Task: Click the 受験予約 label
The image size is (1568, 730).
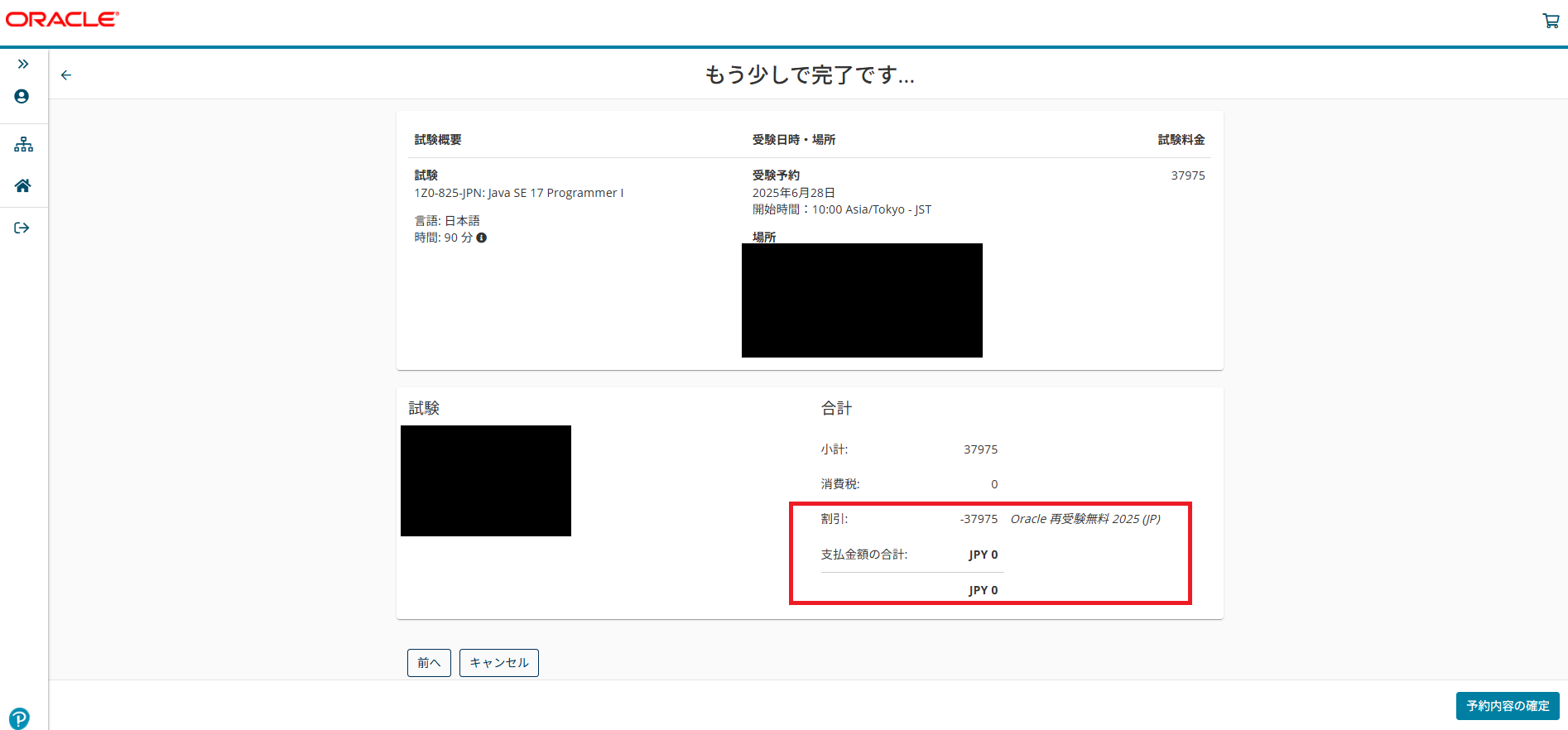Action: tap(776, 175)
